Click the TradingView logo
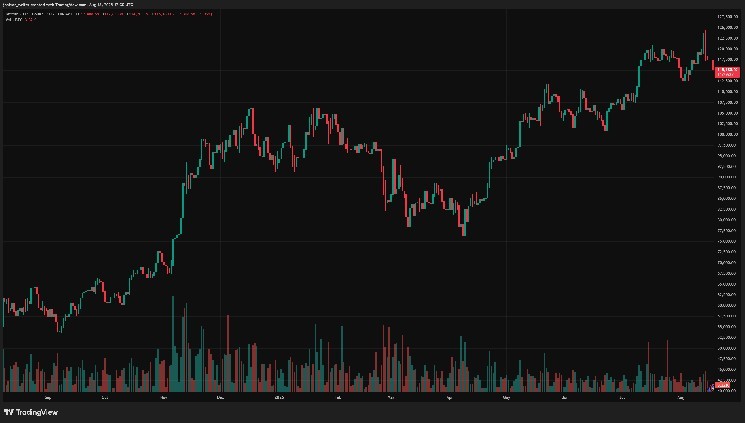This screenshot has height=423, width=745. pyautogui.click(x=30, y=412)
